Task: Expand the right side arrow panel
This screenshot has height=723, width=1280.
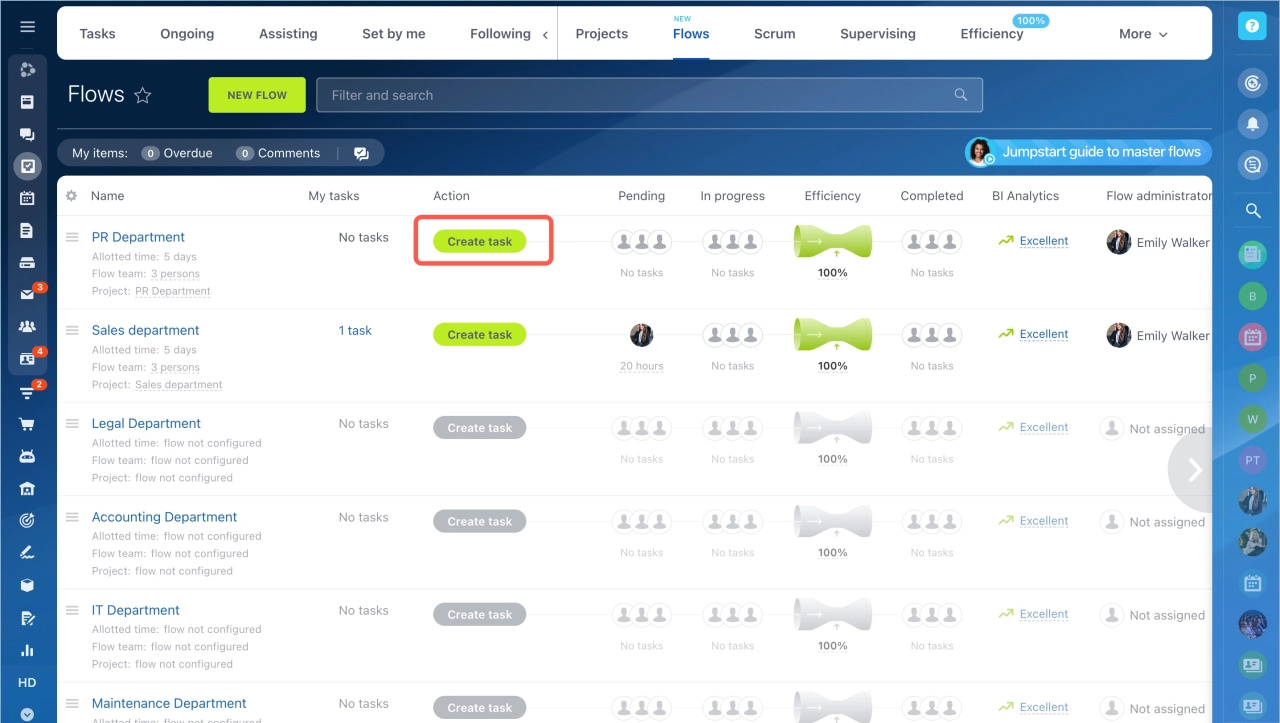Action: tap(1193, 470)
